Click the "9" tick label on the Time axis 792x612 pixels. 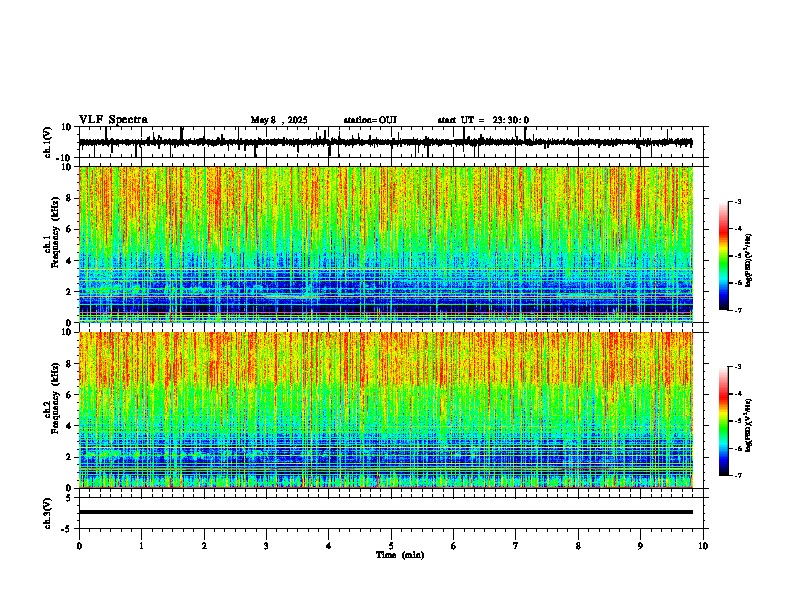click(640, 546)
